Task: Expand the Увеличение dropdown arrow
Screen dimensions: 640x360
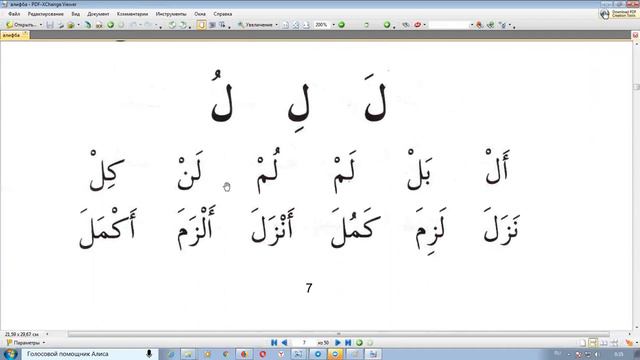Action: click(x=276, y=25)
